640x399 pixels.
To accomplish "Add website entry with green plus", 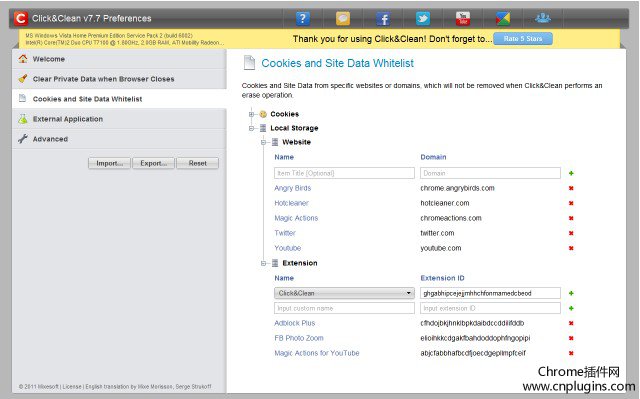I will [x=571, y=173].
